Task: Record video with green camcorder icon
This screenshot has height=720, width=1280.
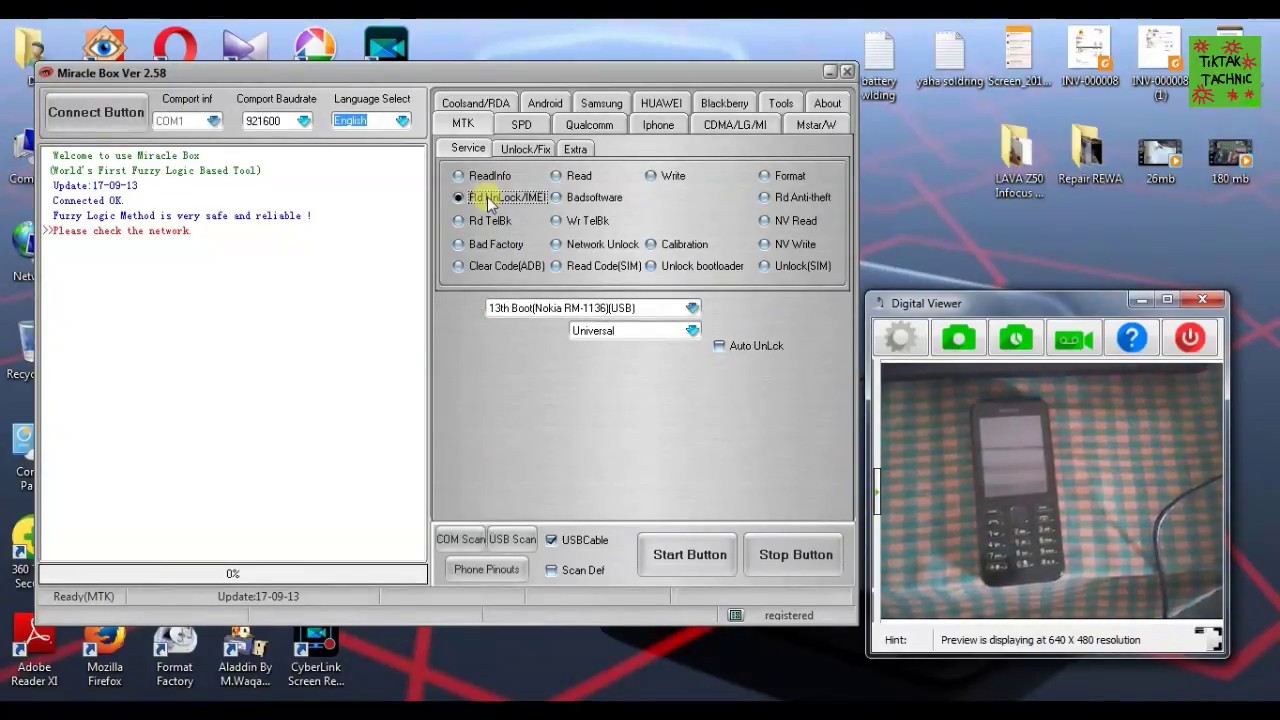Action: [1074, 338]
